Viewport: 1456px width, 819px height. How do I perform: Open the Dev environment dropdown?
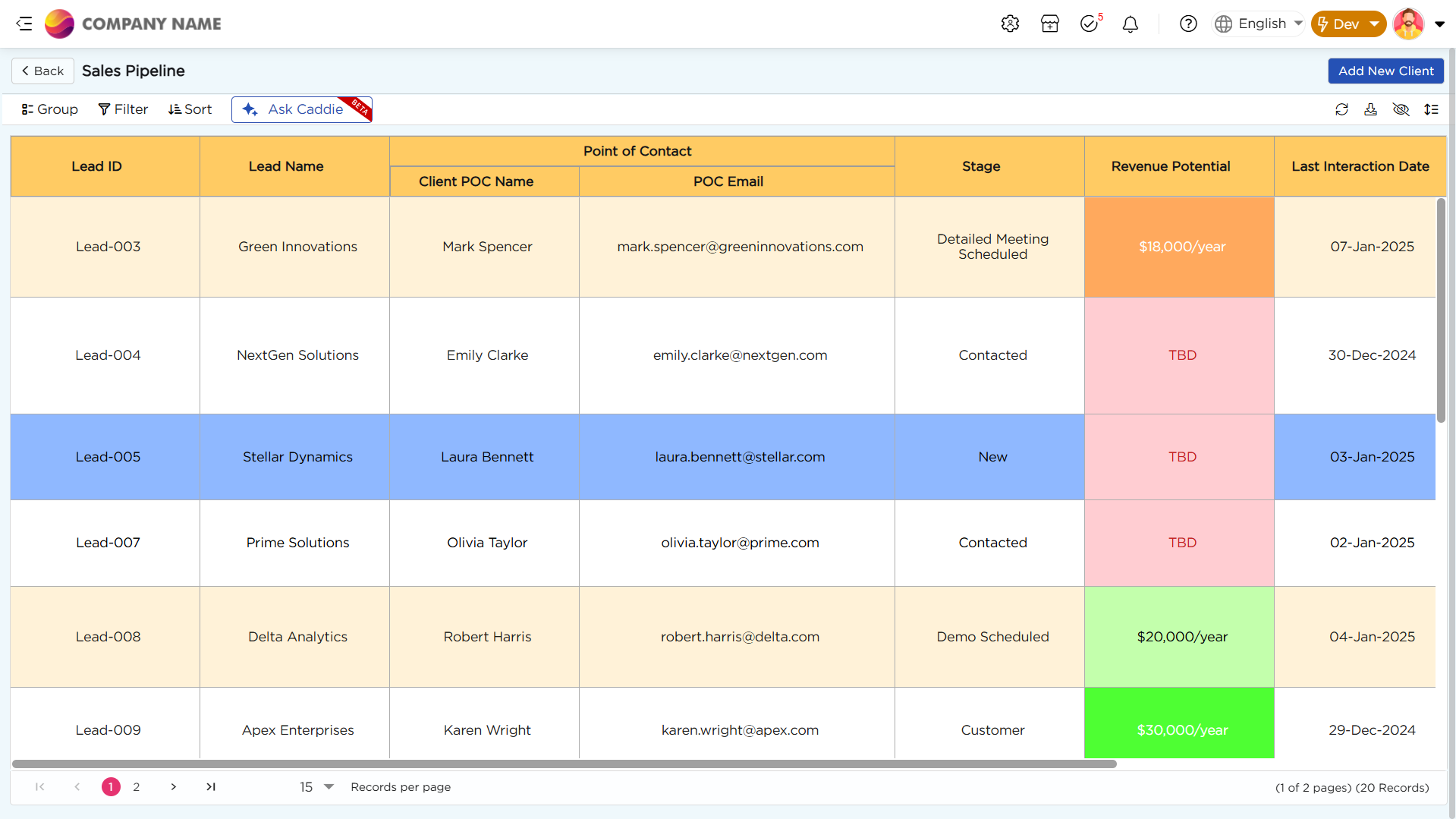[x=1348, y=24]
